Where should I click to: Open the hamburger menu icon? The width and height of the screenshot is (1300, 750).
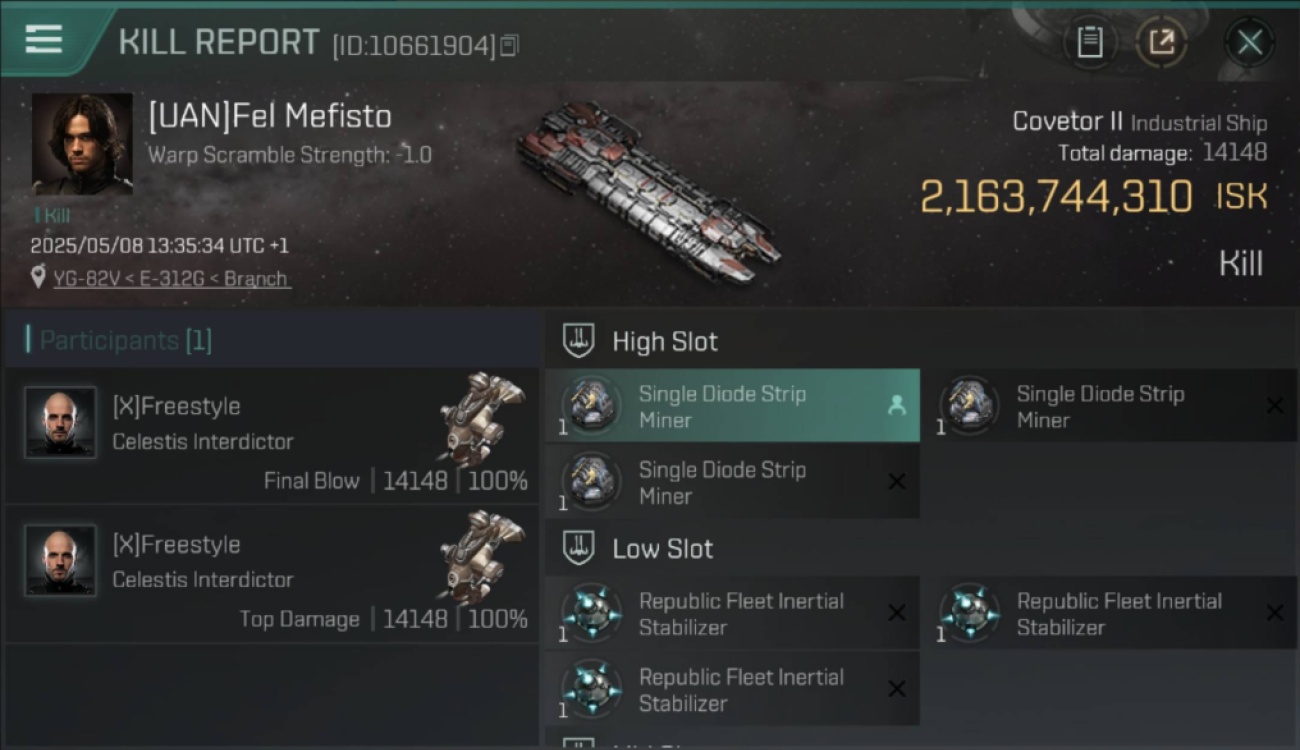click(x=44, y=39)
